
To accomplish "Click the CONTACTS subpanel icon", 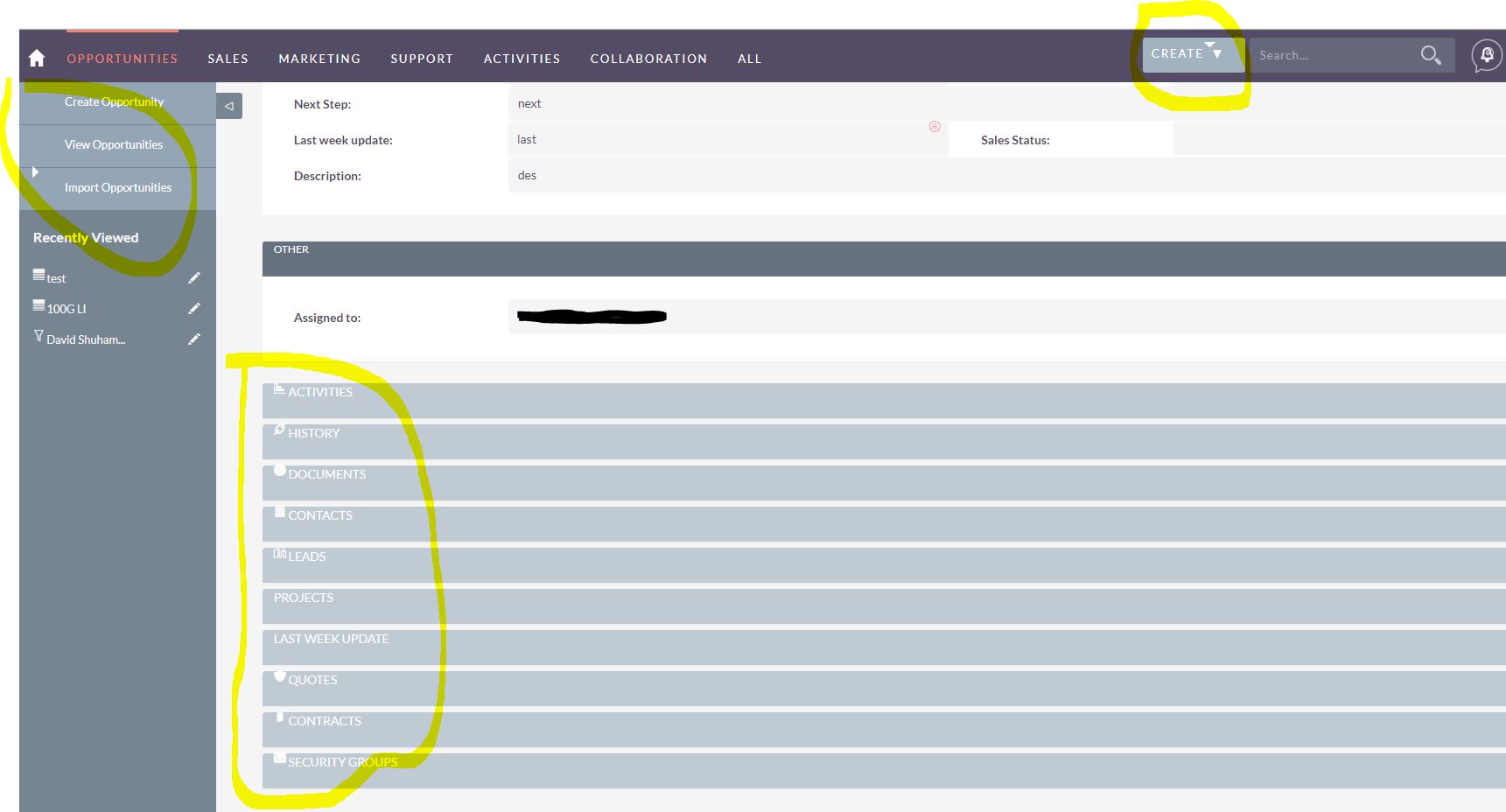I will (280, 512).
